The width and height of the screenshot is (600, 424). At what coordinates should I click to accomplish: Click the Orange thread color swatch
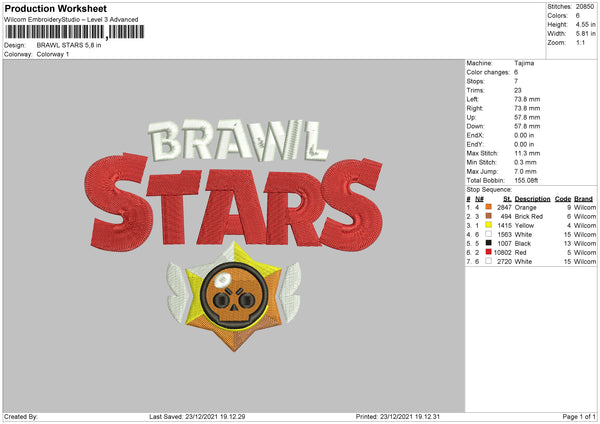coord(488,207)
